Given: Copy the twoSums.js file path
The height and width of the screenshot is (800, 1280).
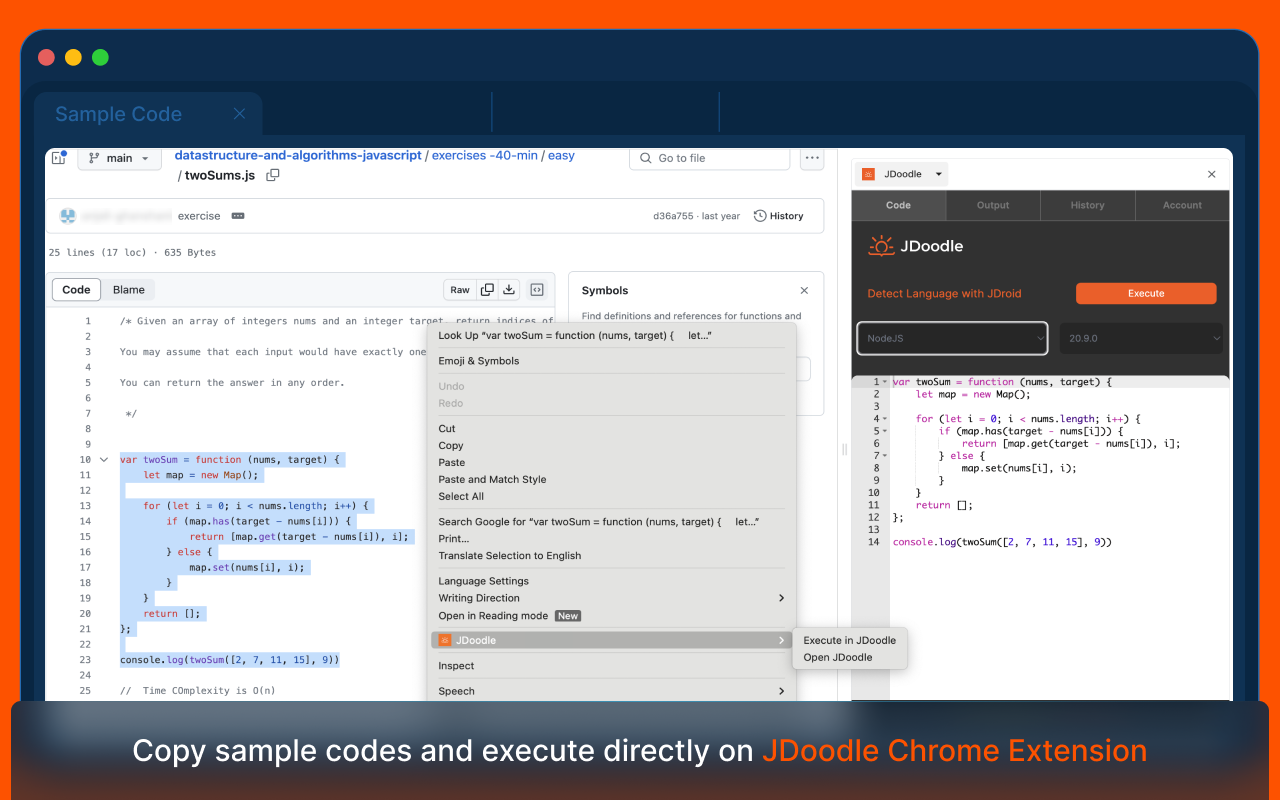Looking at the screenshot, I should (x=273, y=175).
